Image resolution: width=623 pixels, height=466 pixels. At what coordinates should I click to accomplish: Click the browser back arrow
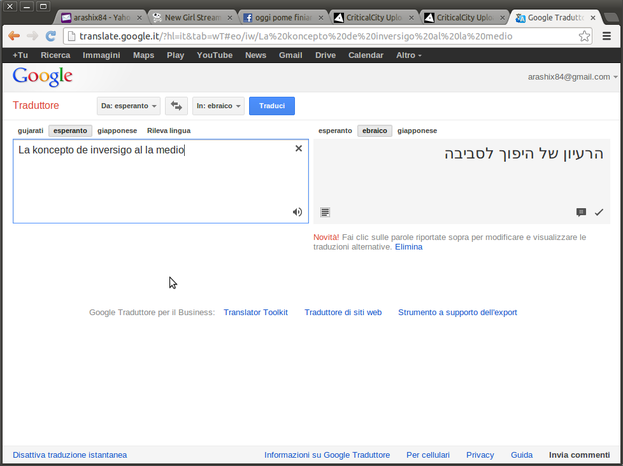click(x=14, y=36)
